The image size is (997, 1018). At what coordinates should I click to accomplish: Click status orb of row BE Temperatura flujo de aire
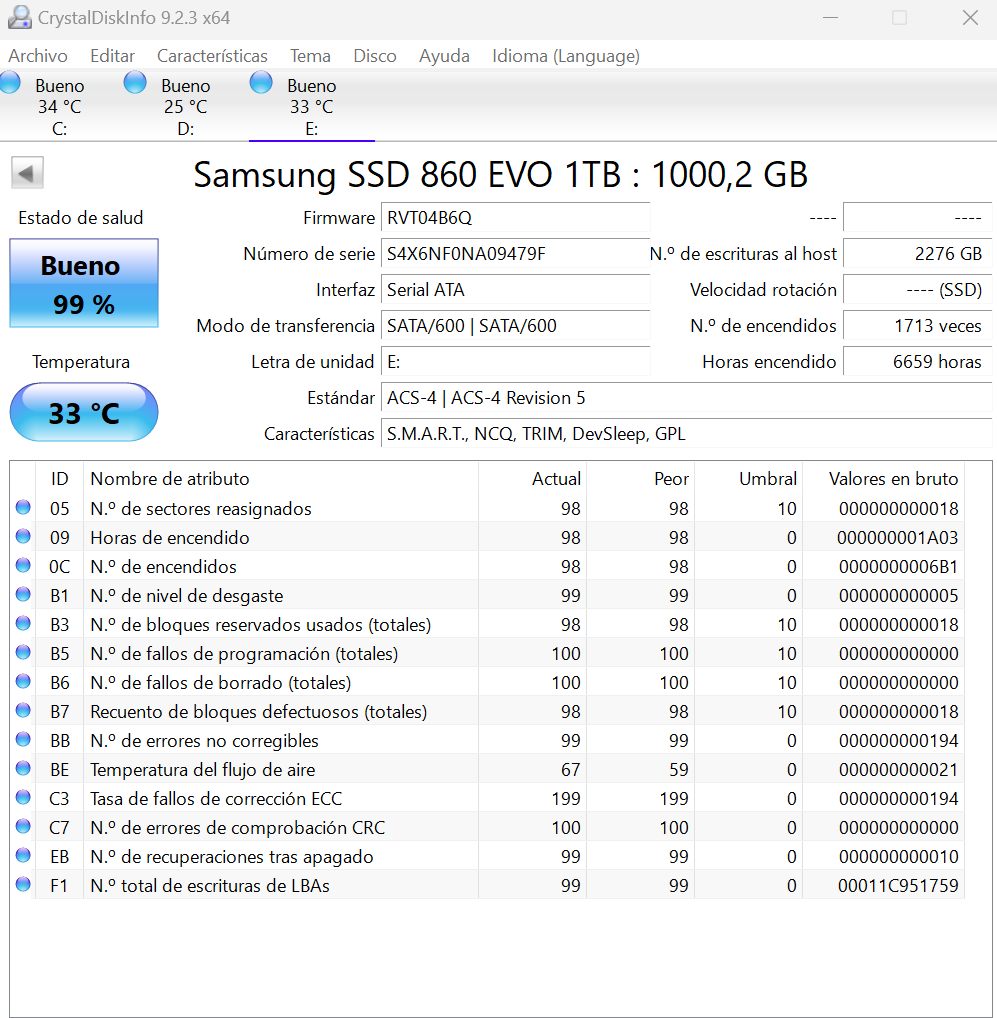tap(23, 769)
